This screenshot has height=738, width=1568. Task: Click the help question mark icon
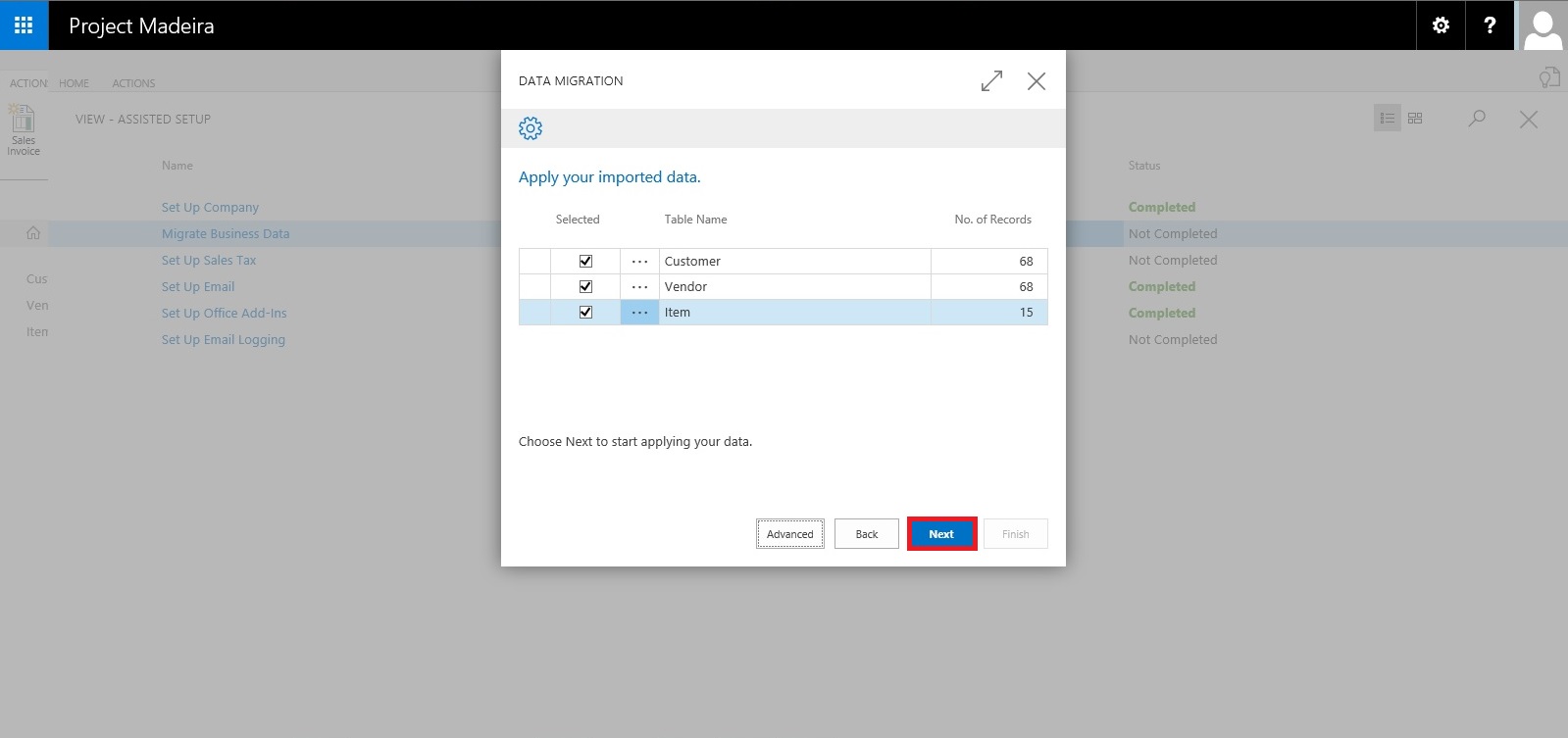click(1490, 25)
